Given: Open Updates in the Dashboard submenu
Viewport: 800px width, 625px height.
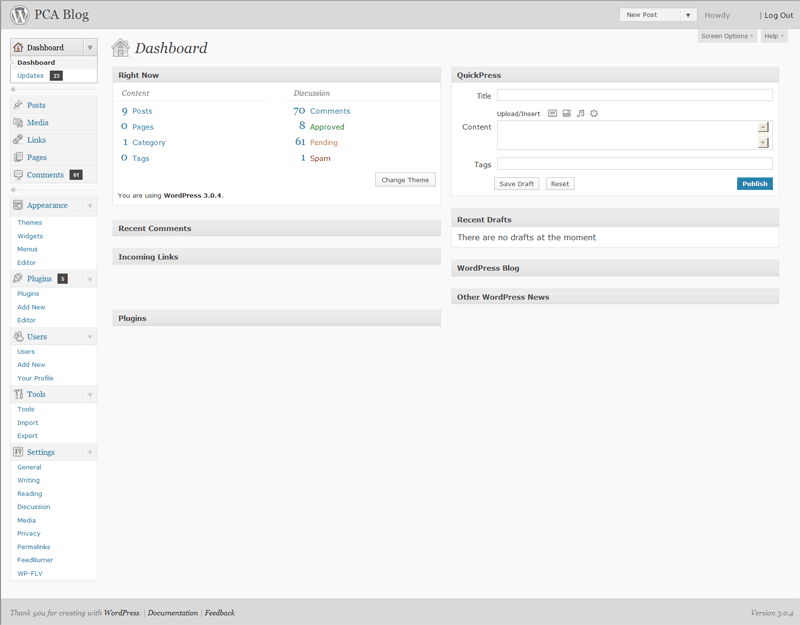Looking at the screenshot, I should pyautogui.click(x=30, y=76).
